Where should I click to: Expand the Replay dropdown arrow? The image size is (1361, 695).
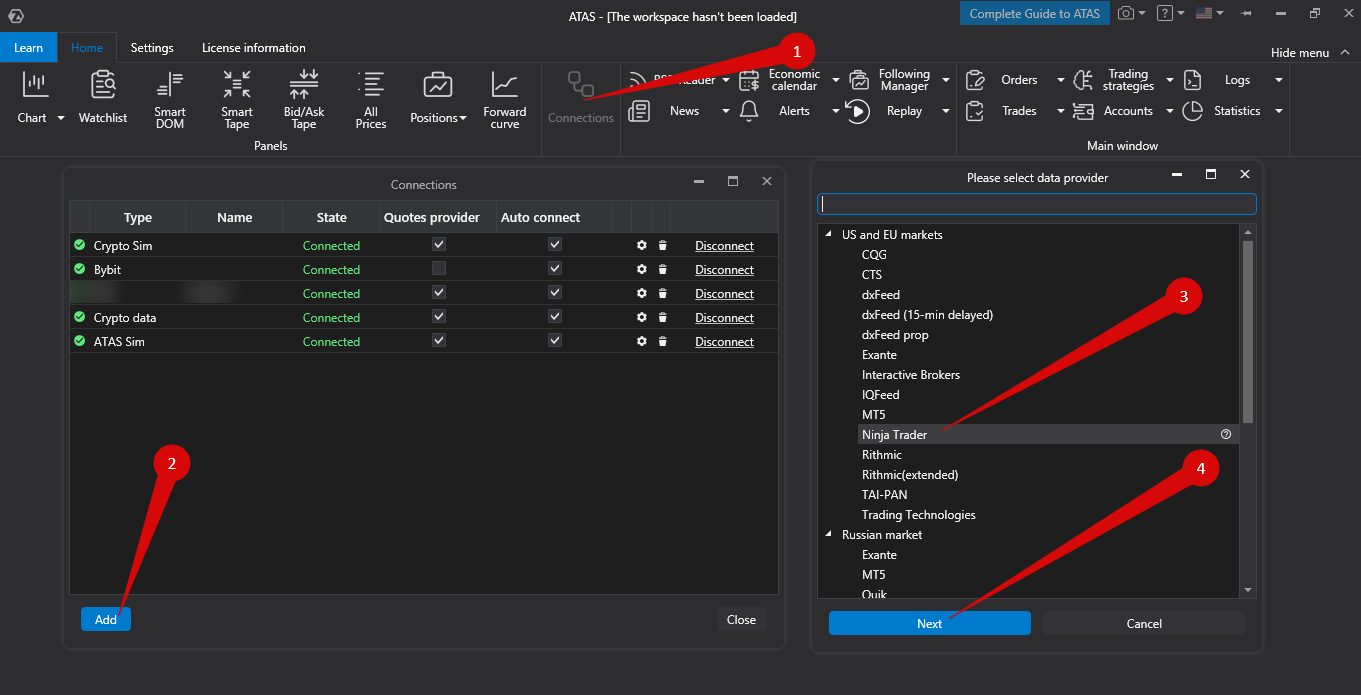click(945, 111)
